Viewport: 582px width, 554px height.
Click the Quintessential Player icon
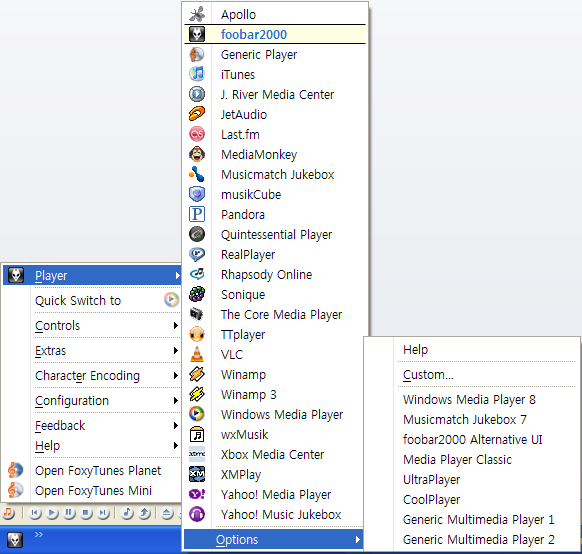coord(197,234)
